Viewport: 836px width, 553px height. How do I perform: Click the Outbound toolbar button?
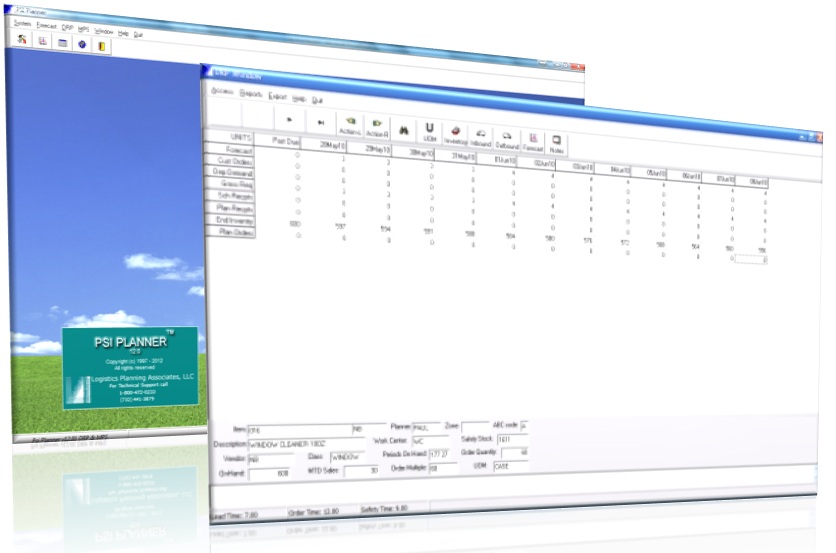(507, 140)
